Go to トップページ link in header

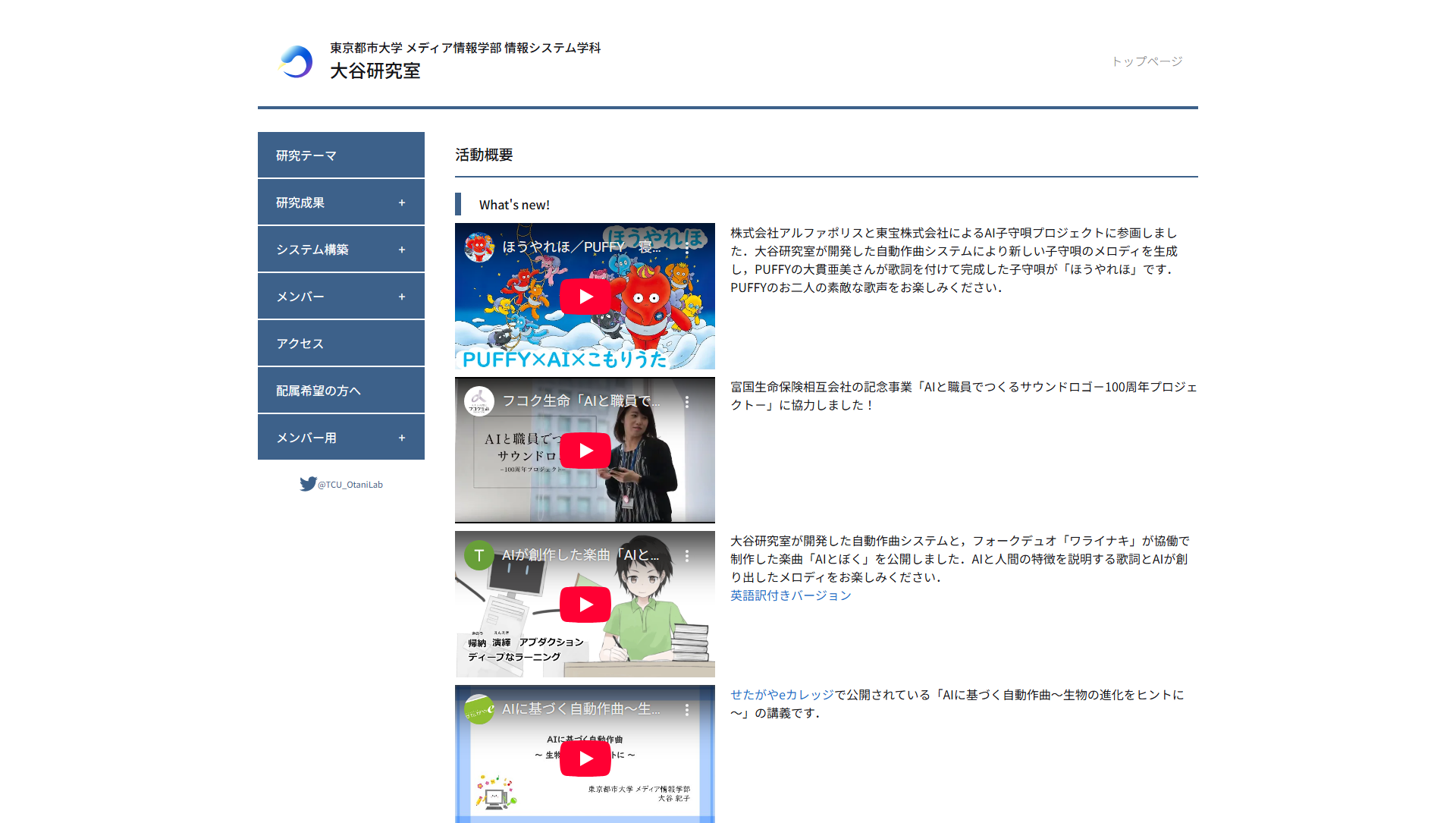pyautogui.click(x=1147, y=61)
